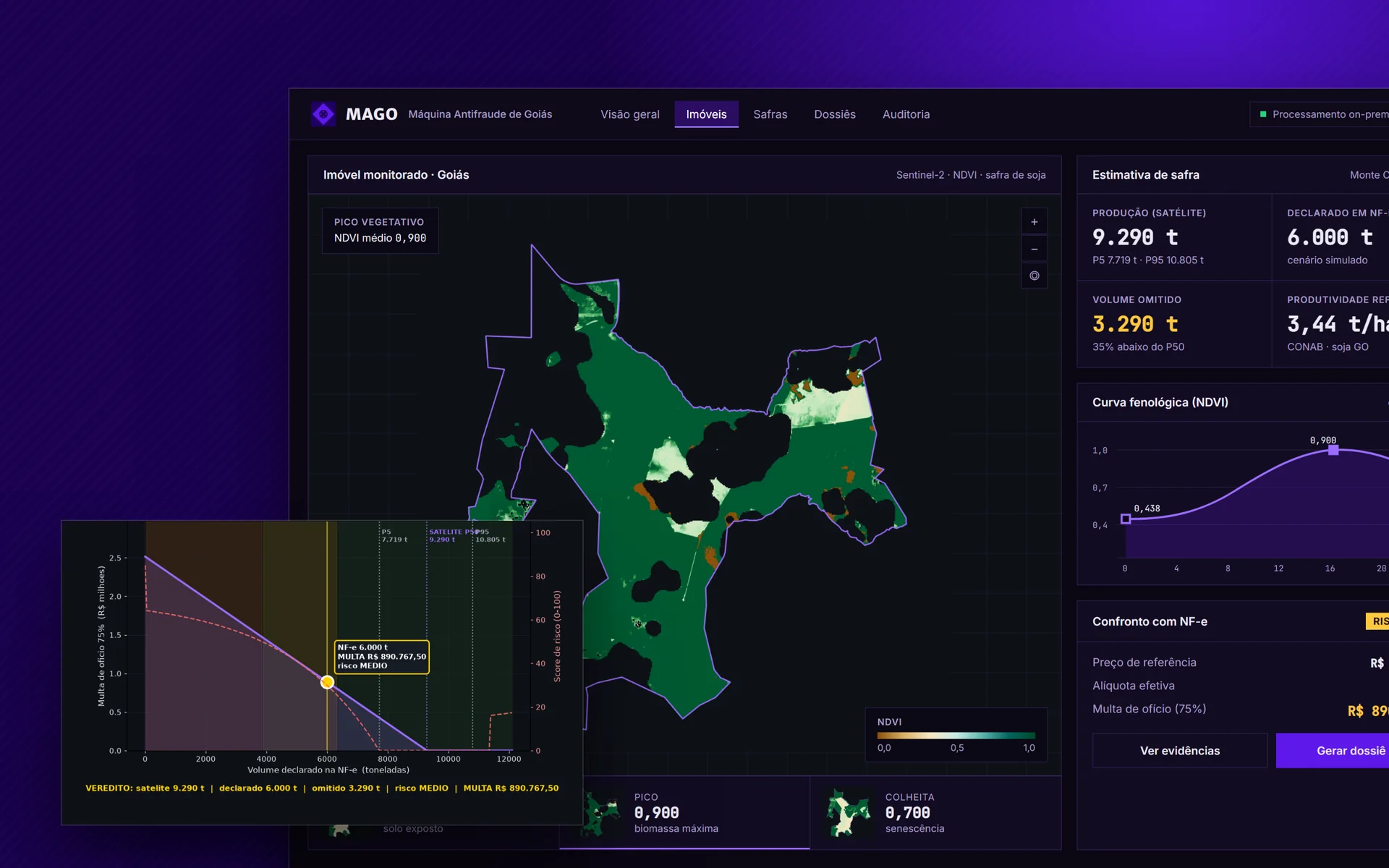The image size is (1389, 868).
Task: Open the Dossiês tab
Action: (x=834, y=114)
